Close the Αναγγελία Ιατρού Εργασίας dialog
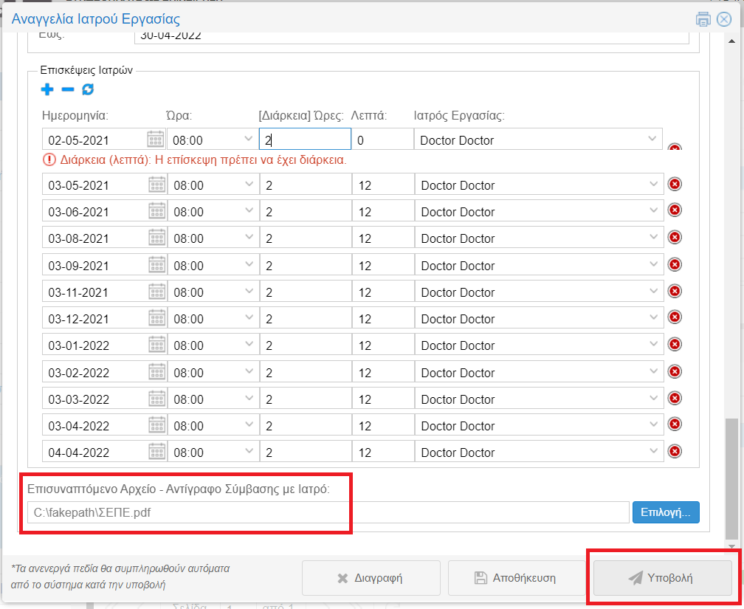 724,19
